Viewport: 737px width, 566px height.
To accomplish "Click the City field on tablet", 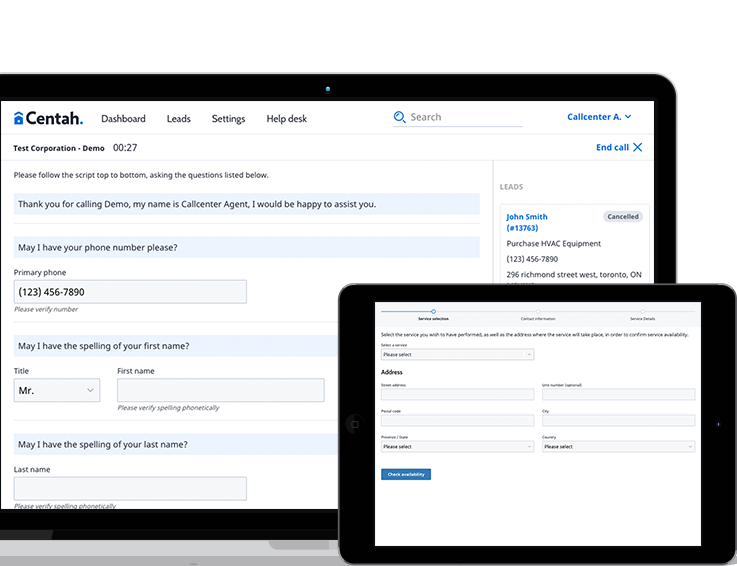I will 619,420.
